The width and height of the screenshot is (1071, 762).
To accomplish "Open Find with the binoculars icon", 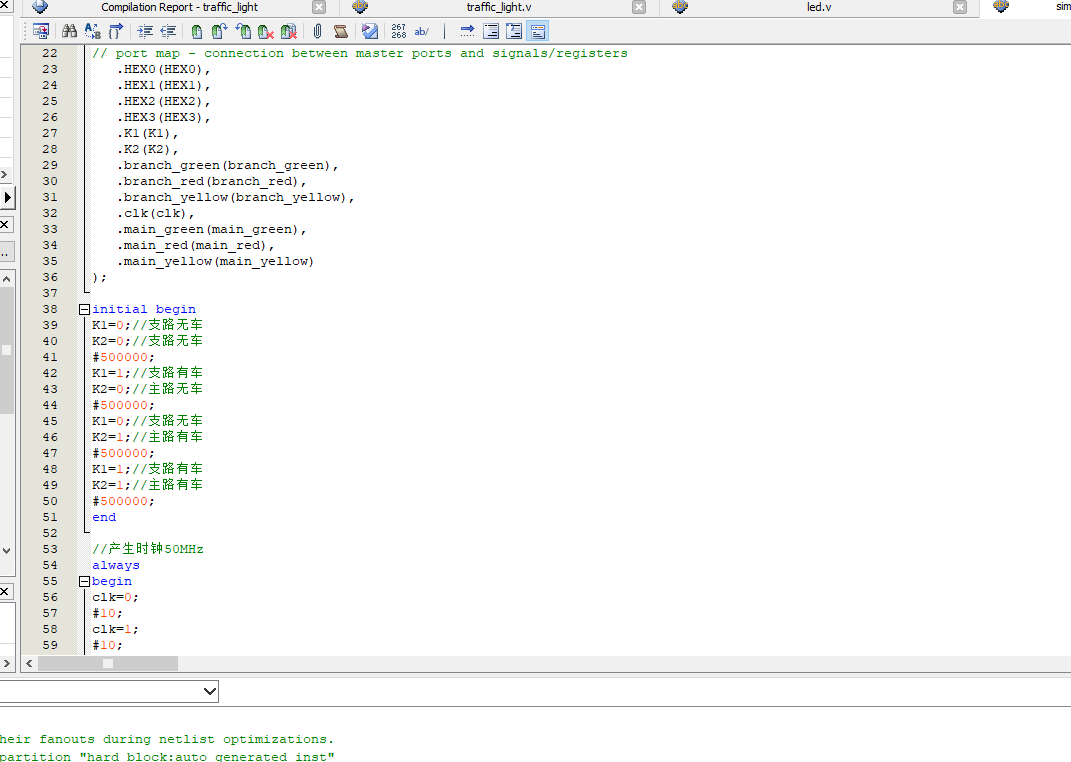I will pos(69,31).
